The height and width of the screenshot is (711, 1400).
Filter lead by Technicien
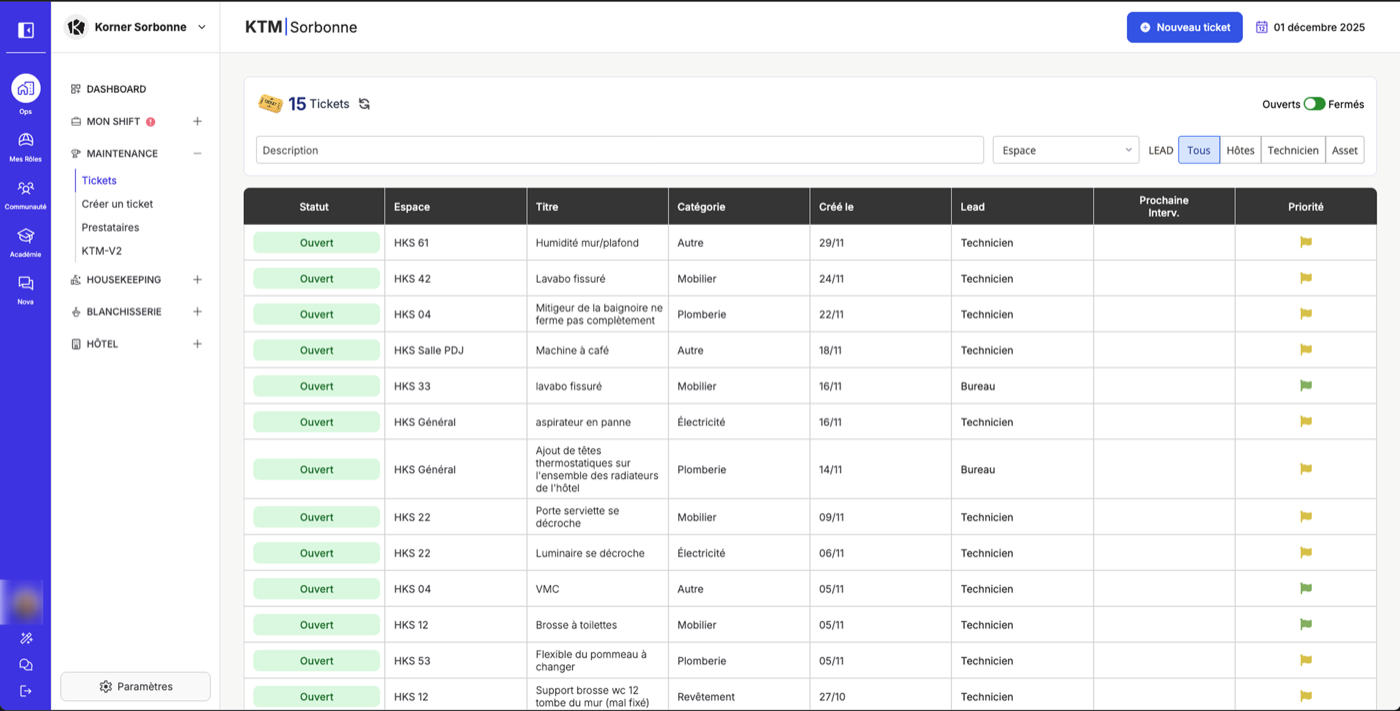pyautogui.click(x=1293, y=150)
